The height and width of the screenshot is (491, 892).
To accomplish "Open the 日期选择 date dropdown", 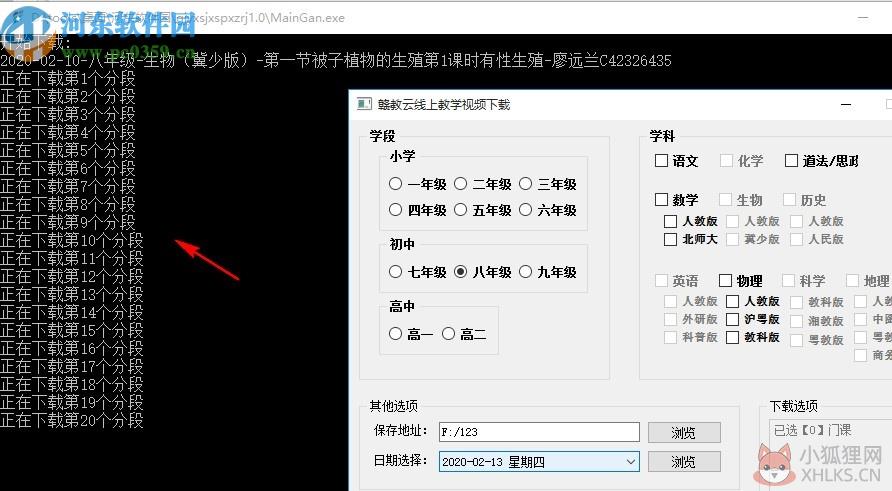I will pyautogui.click(x=539, y=461).
